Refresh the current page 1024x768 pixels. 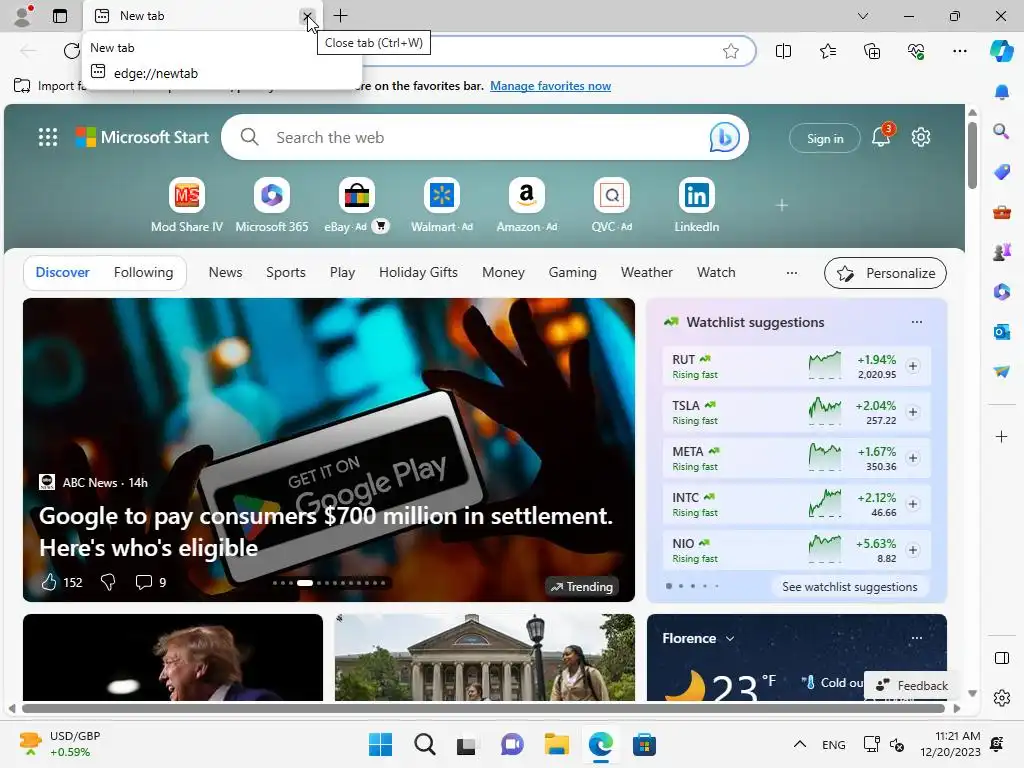(x=72, y=50)
